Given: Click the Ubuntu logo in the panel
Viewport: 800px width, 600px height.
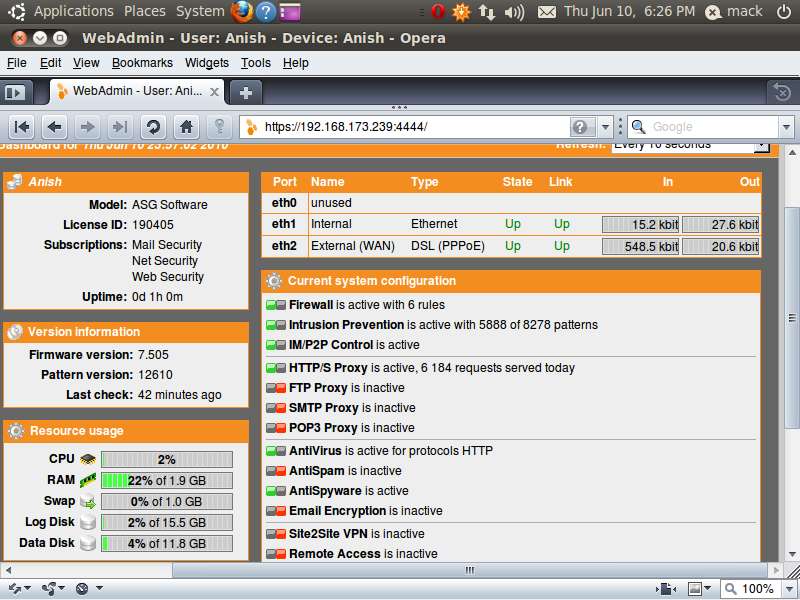Looking at the screenshot, I should pyautogui.click(x=16, y=11).
